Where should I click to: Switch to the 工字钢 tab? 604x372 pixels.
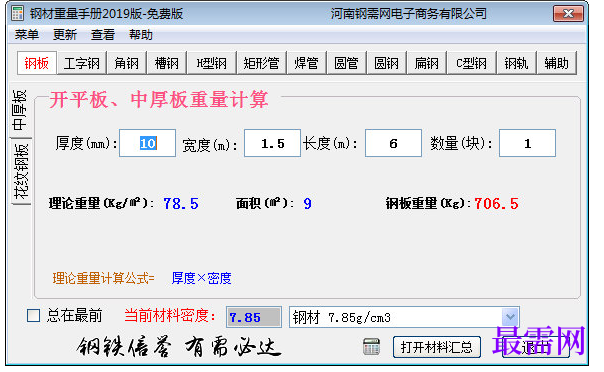click(81, 63)
